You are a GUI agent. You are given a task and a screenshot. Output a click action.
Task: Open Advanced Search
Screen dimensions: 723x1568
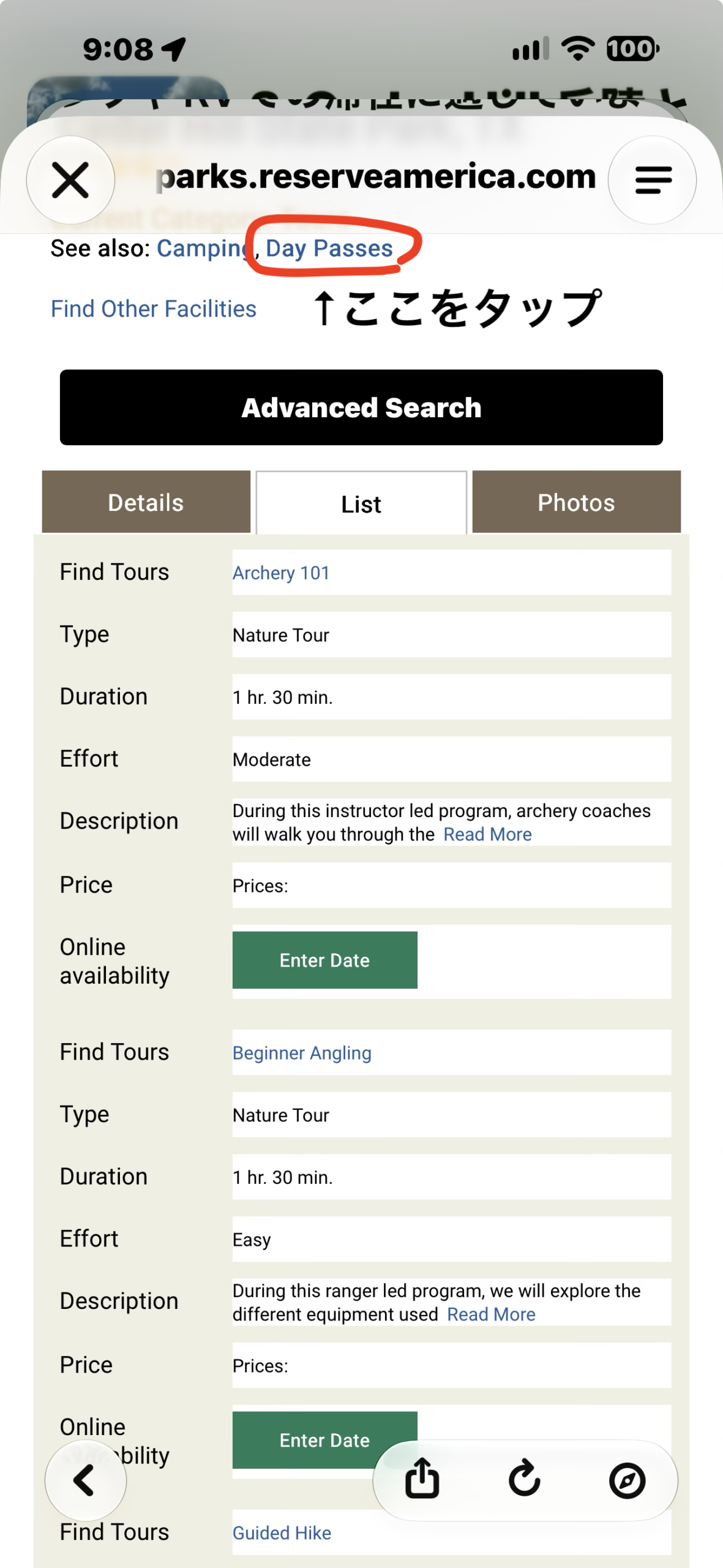coord(361,407)
